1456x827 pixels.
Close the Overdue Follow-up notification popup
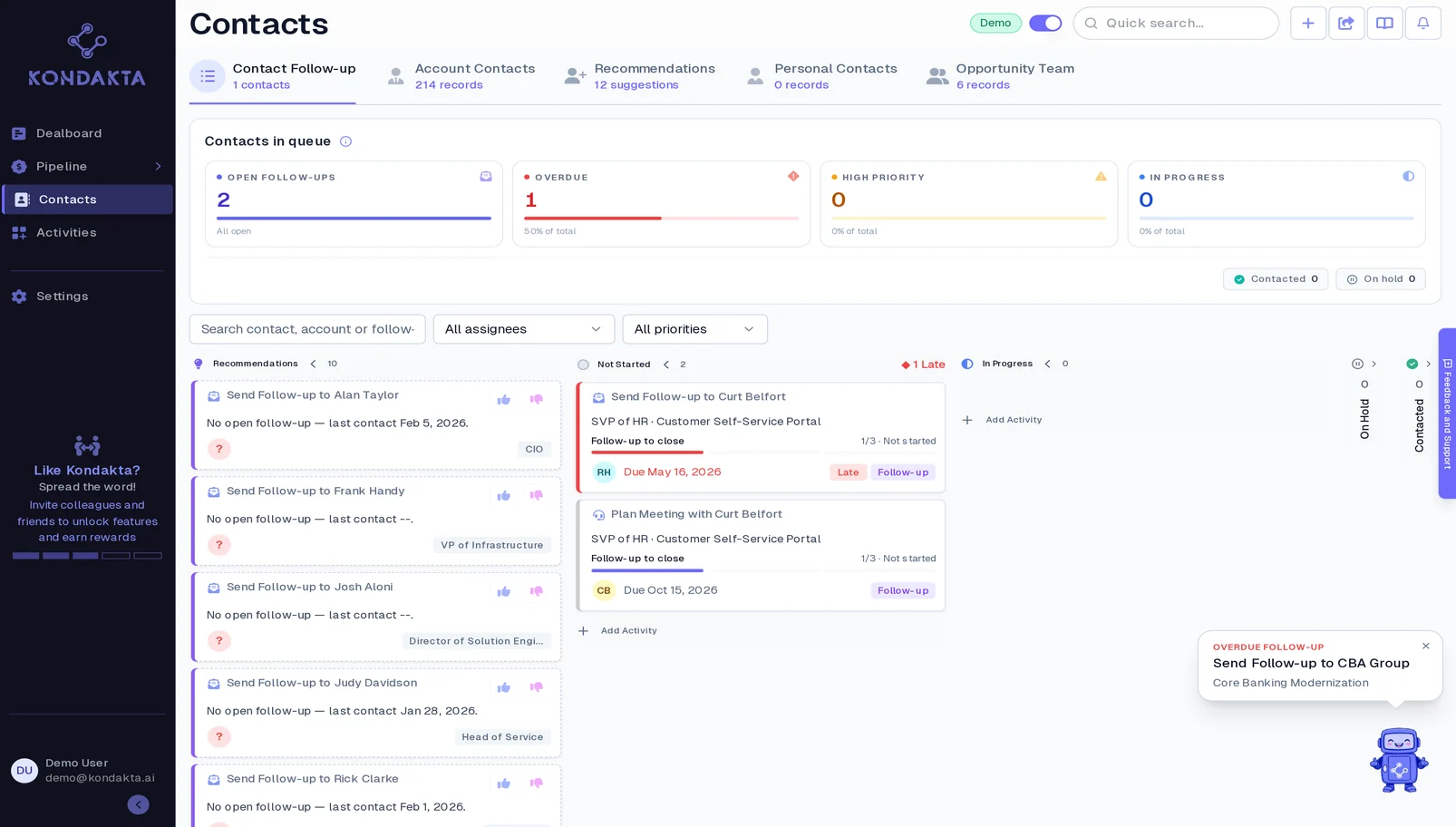point(1426,647)
